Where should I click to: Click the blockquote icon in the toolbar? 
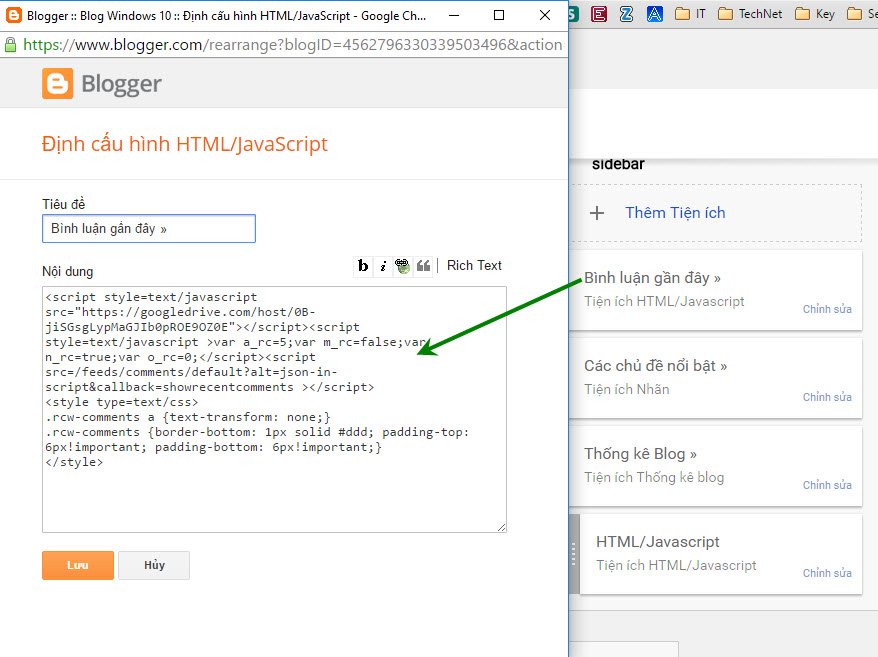click(x=423, y=265)
